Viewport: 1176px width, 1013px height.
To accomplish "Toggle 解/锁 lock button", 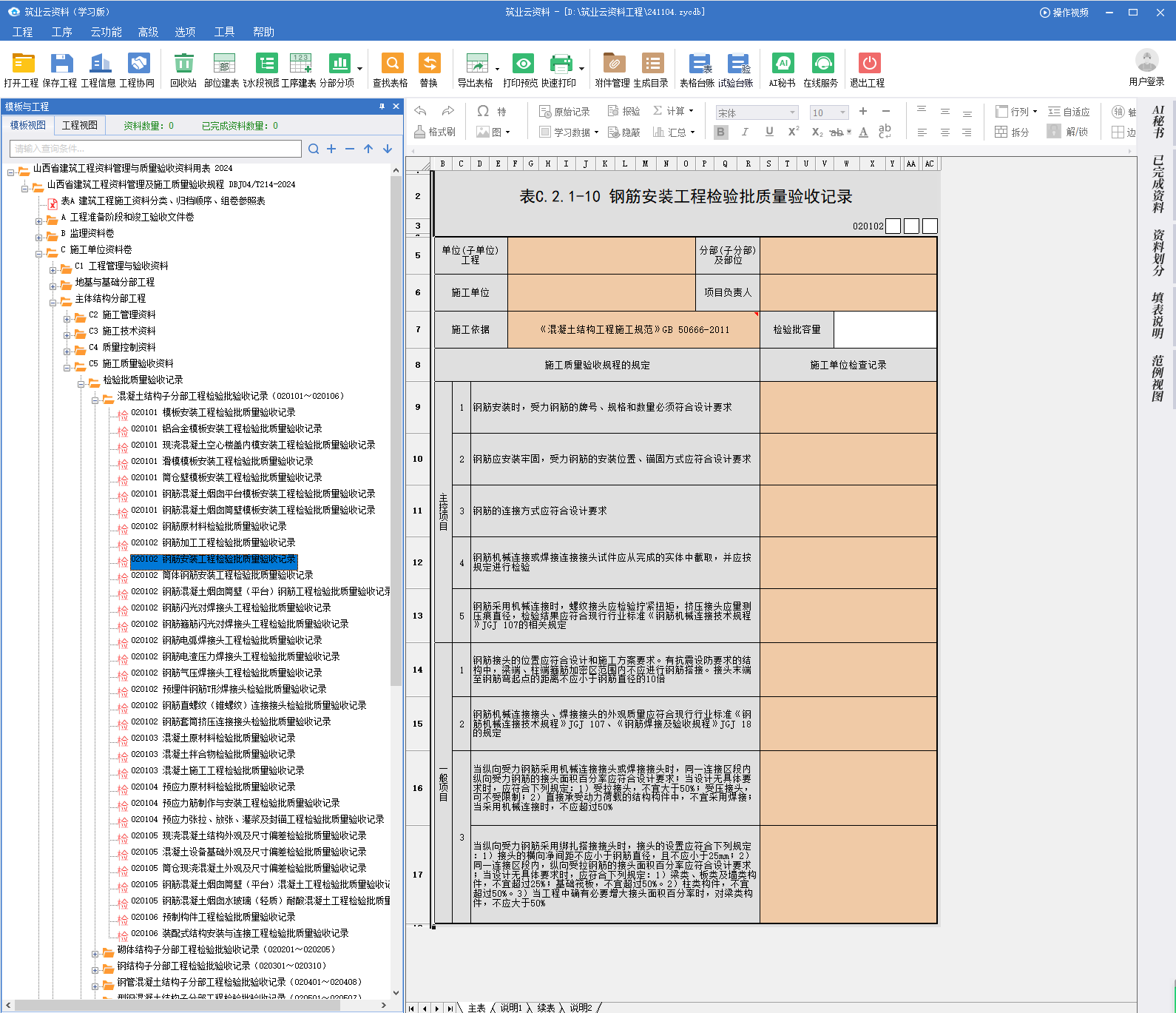I will tap(1067, 132).
